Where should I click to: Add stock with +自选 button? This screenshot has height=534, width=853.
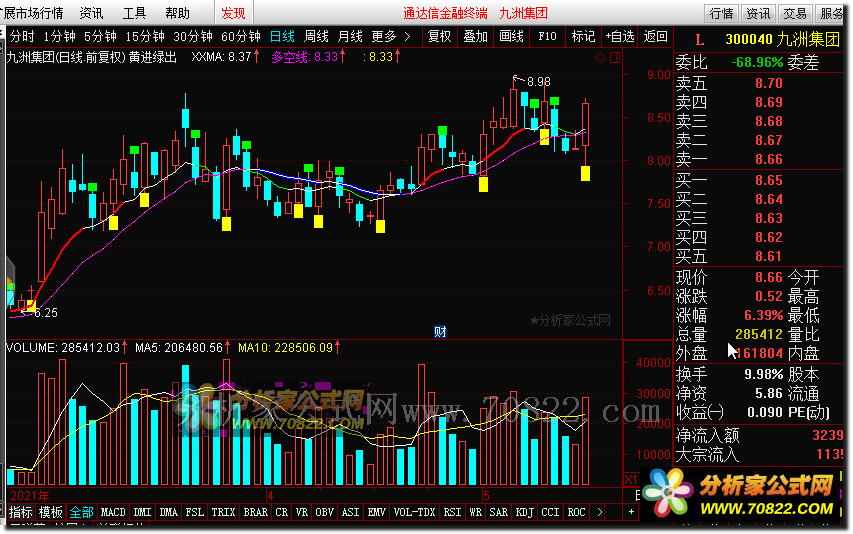[620, 36]
